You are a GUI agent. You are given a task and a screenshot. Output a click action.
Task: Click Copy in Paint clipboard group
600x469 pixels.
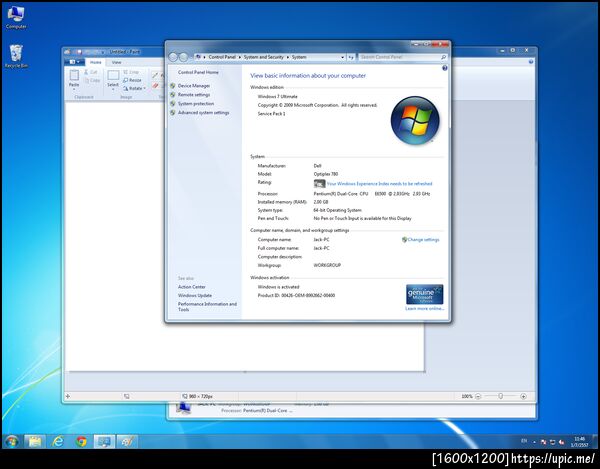coord(92,80)
